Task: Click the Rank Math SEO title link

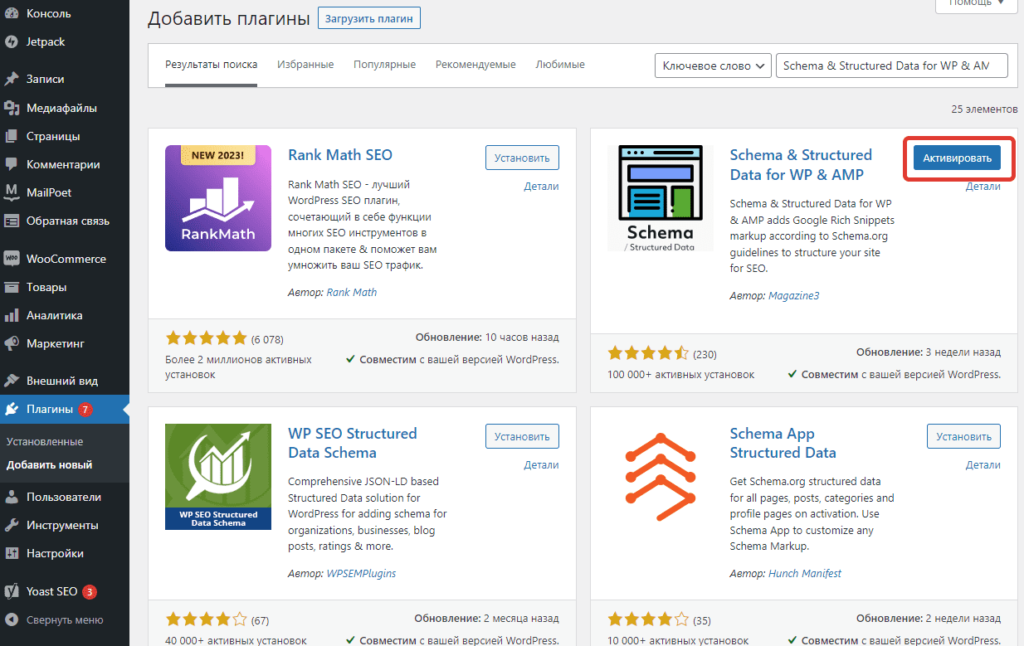Action: pos(340,155)
